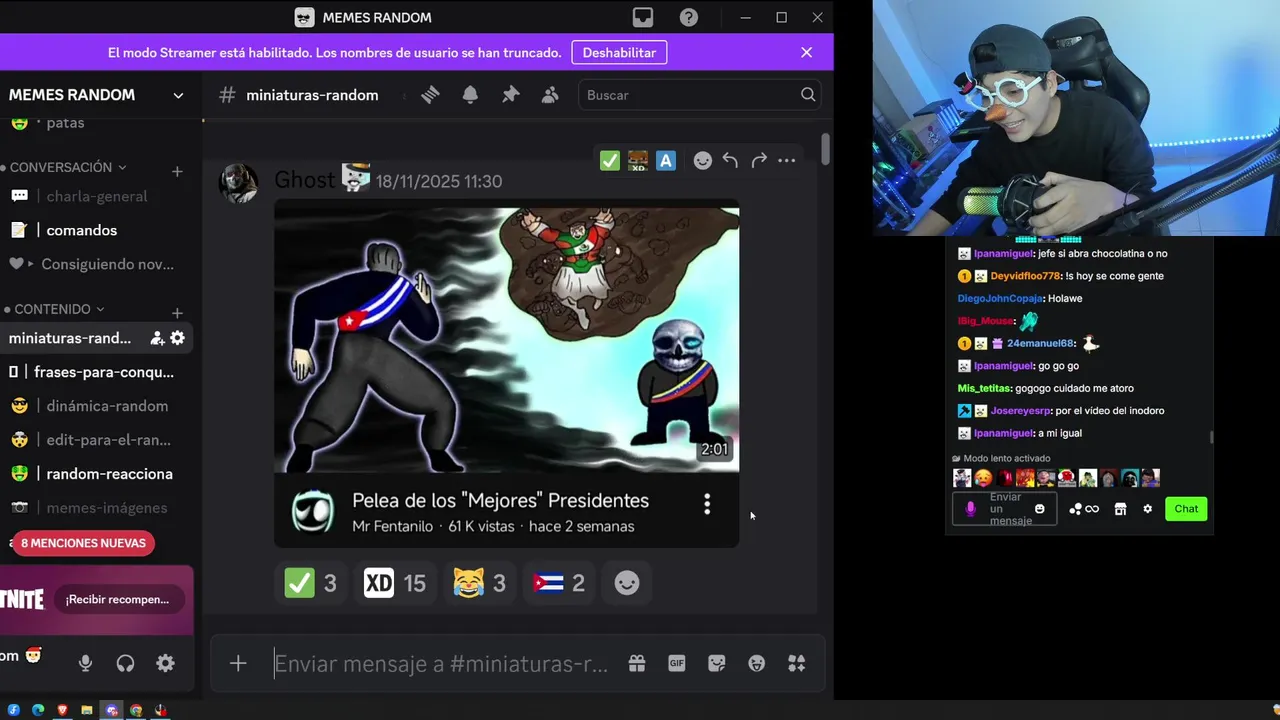Click Buscar search field
Image resolution: width=1280 pixels, height=720 pixels.
click(x=698, y=95)
